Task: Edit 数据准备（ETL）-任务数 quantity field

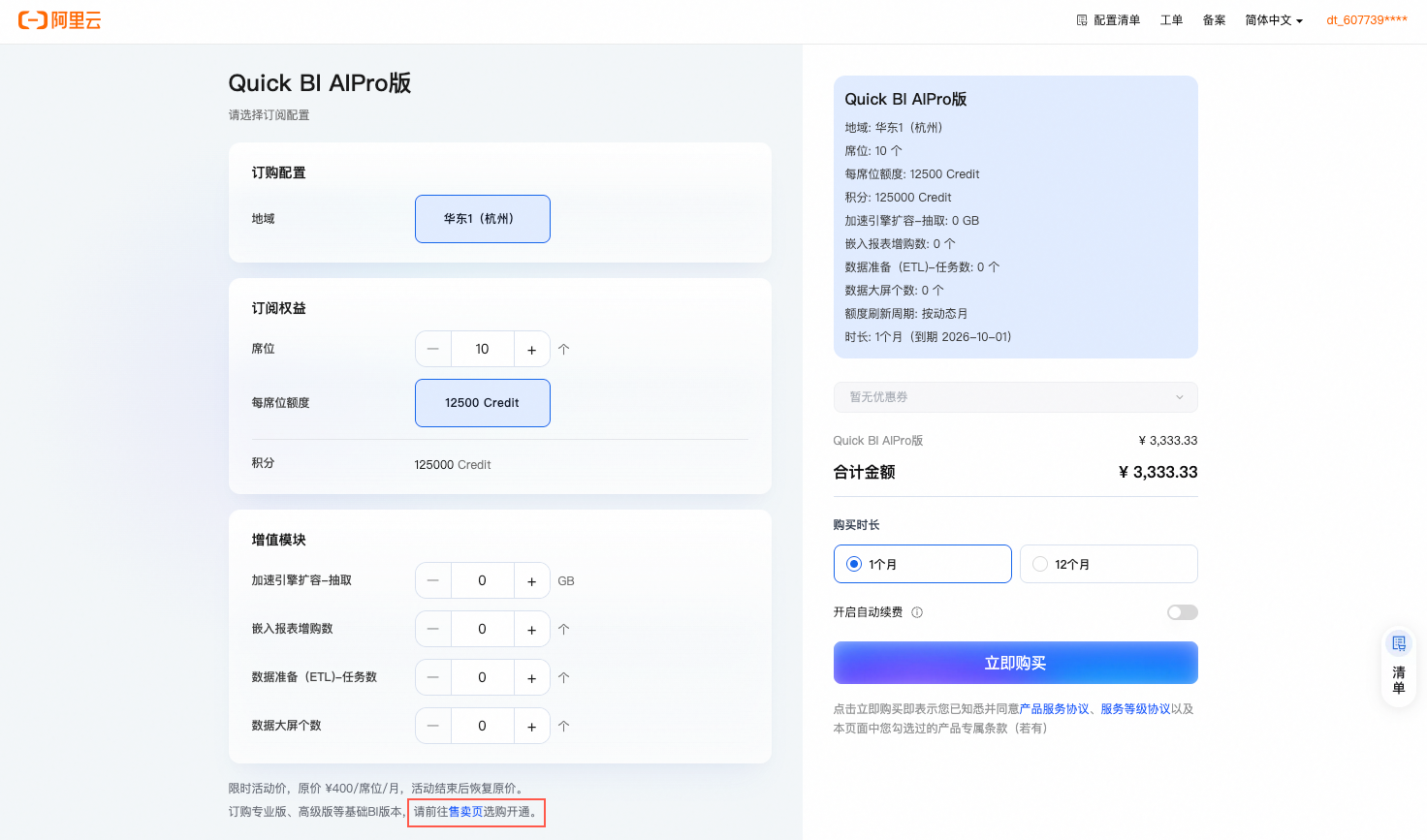Action: pyautogui.click(x=482, y=677)
